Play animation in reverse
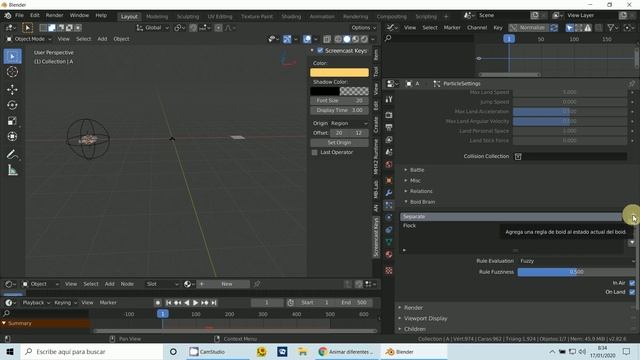The image size is (640, 360). tap(187, 303)
